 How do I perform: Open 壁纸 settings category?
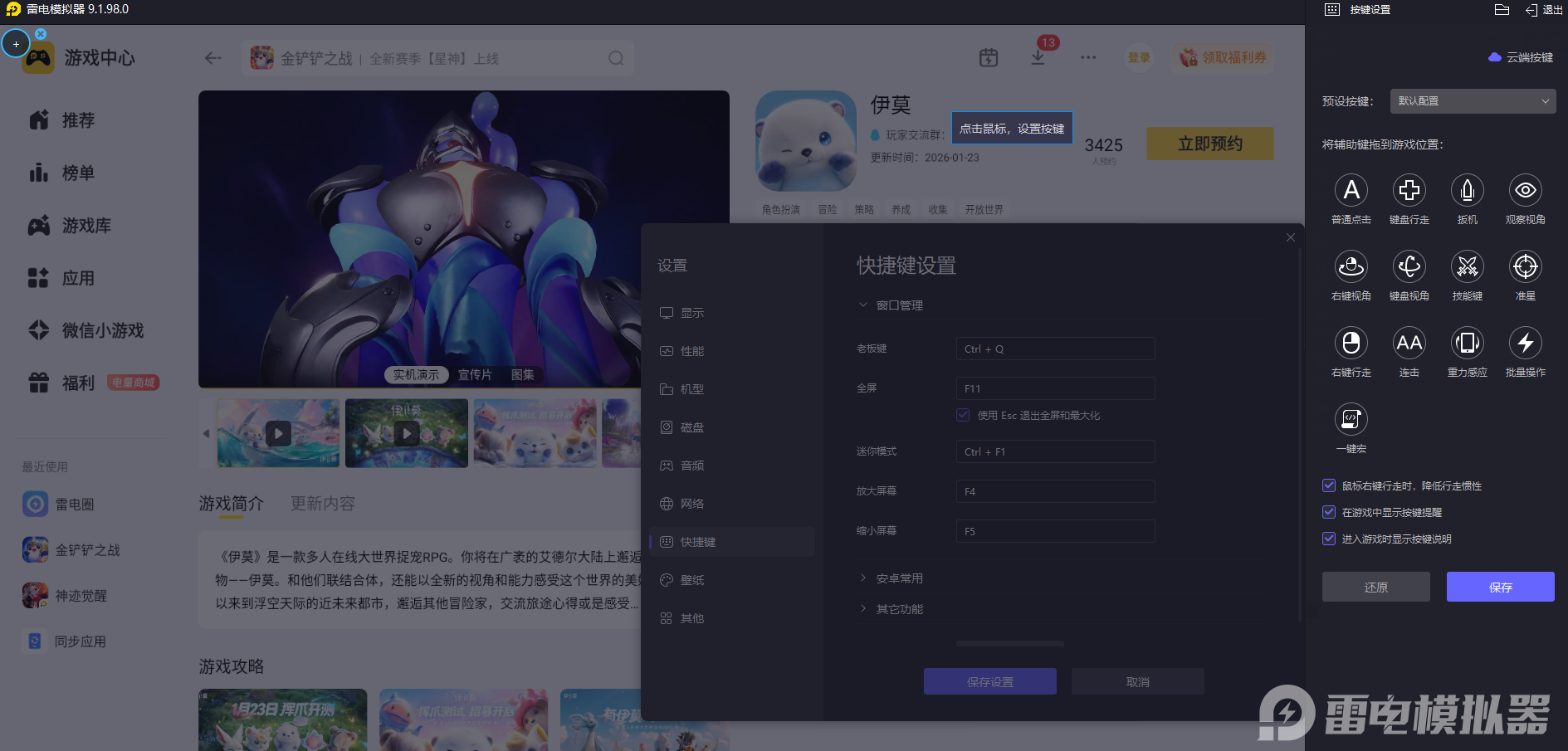732,580
